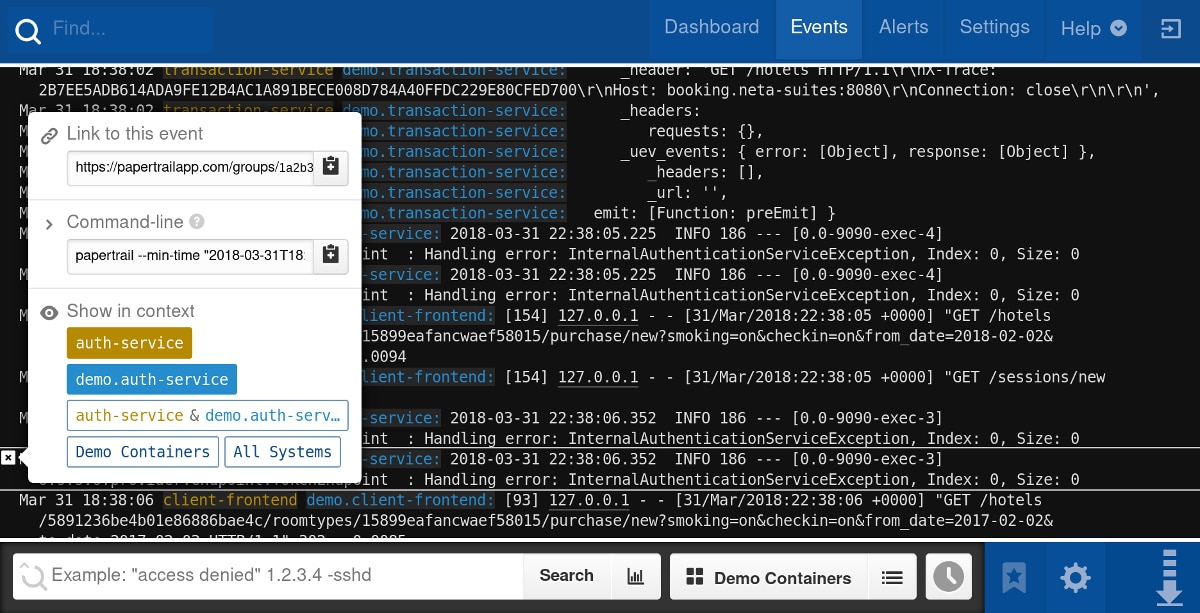Click the 'requests: {},' log message

706,131
